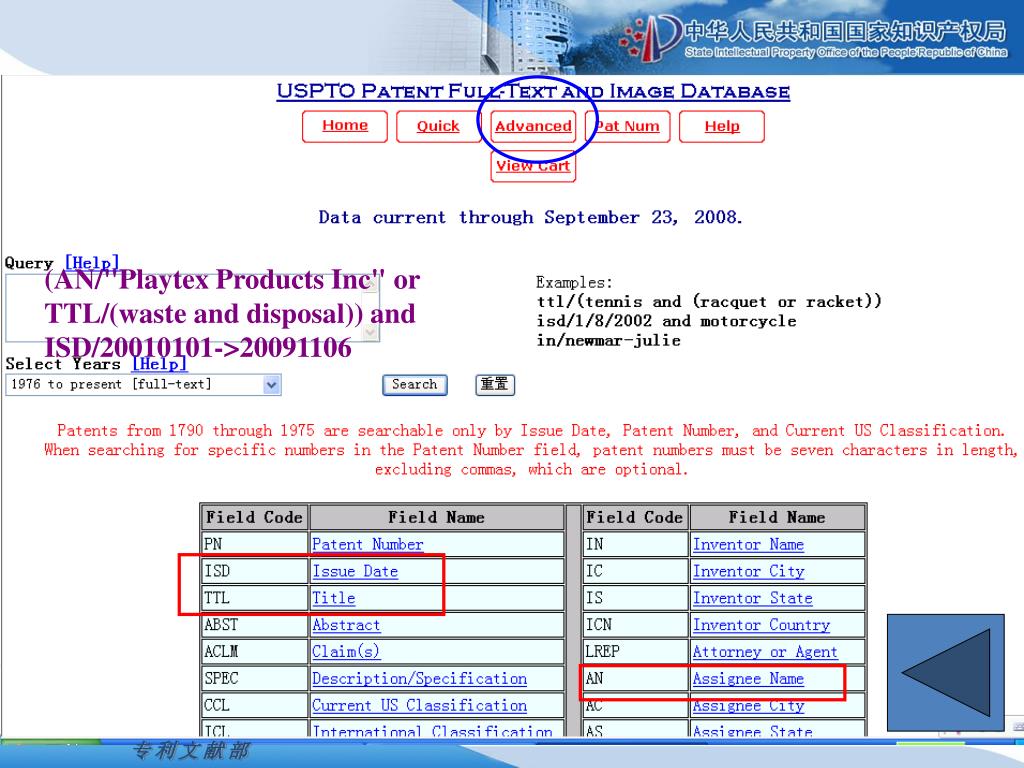Open the Inventor State link
The width and height of the screenshot is (1024, 768).
click(x=752, y=598)
